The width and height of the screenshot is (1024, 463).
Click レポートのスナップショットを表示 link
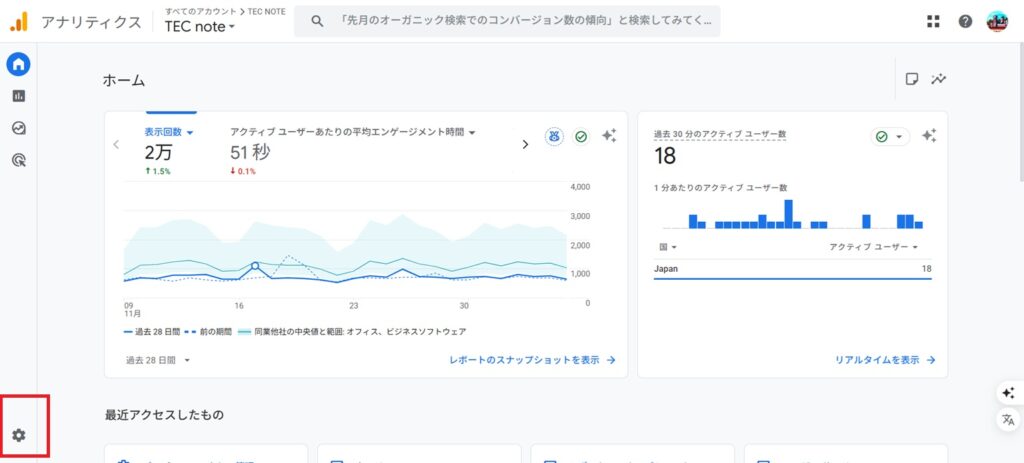(x=532, y=360)
